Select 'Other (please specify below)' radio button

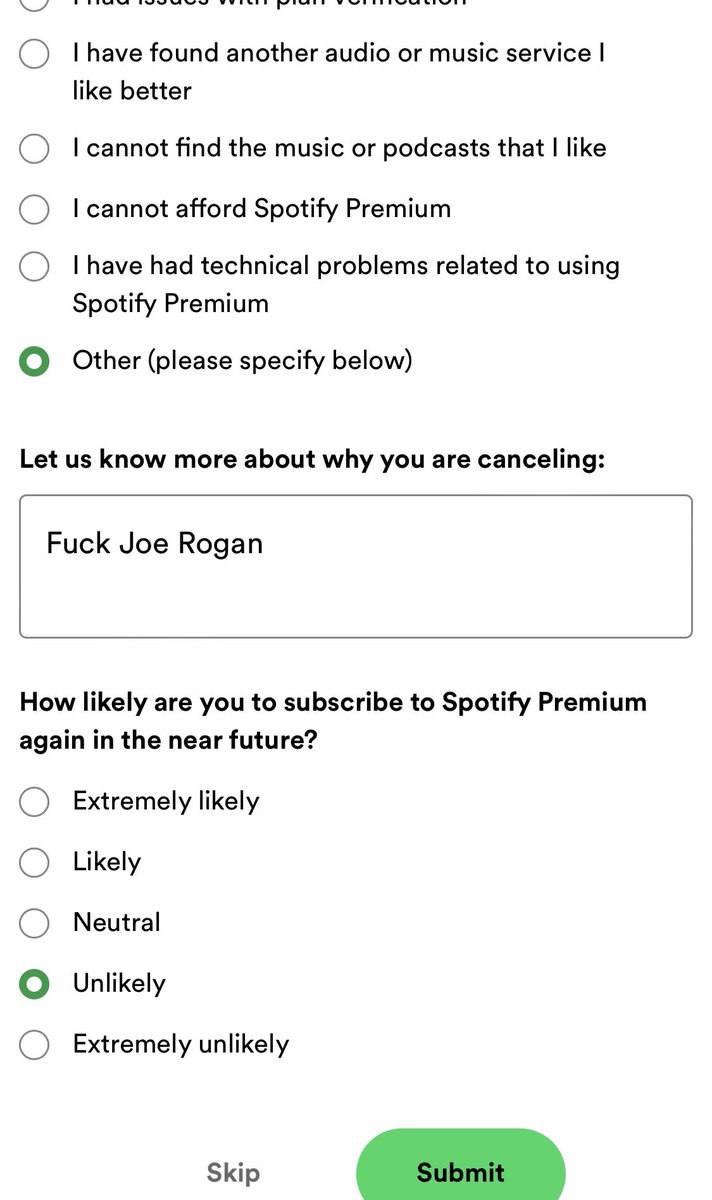[34, 361]
